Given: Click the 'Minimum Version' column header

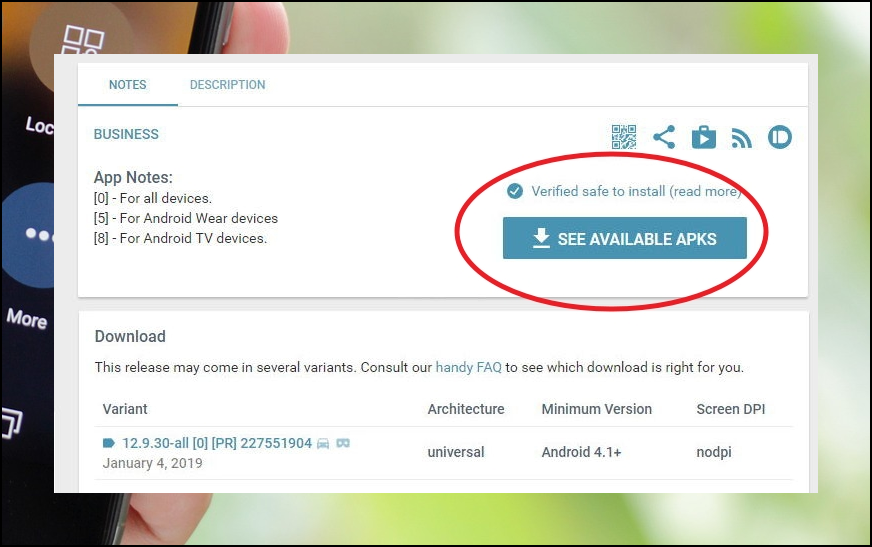Looking at the screenshot, I should tap(597, 409).
